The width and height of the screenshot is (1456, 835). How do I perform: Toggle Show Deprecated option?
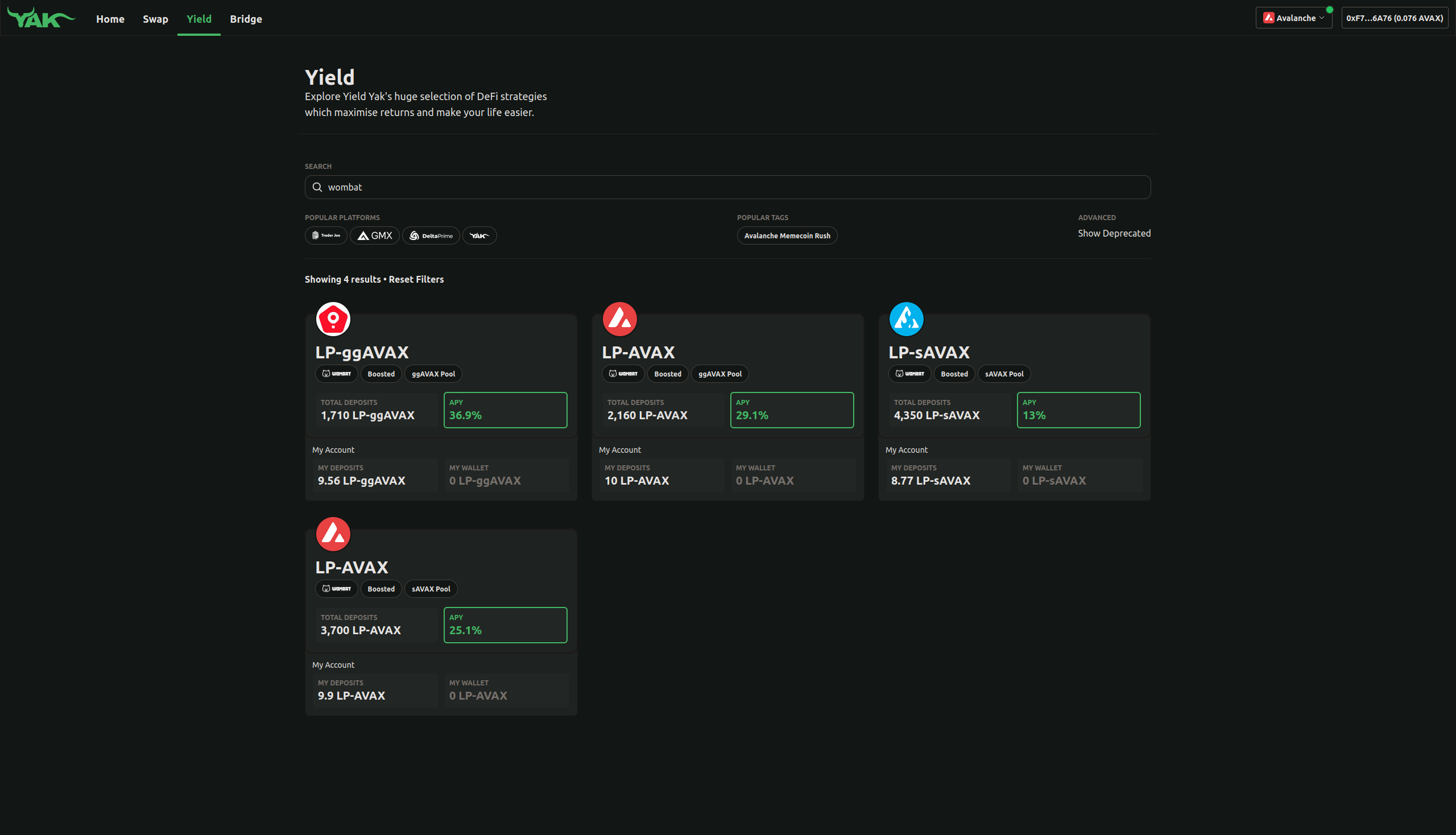click(1114, 233)
